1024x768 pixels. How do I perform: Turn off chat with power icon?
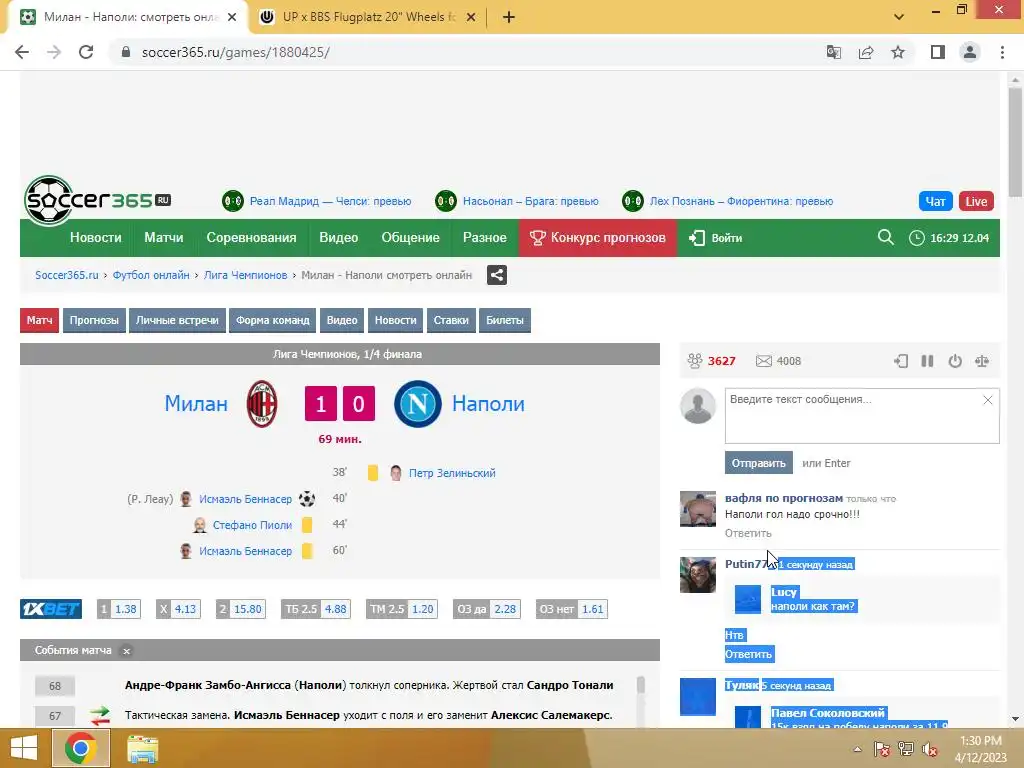click(x=955, y=360)
